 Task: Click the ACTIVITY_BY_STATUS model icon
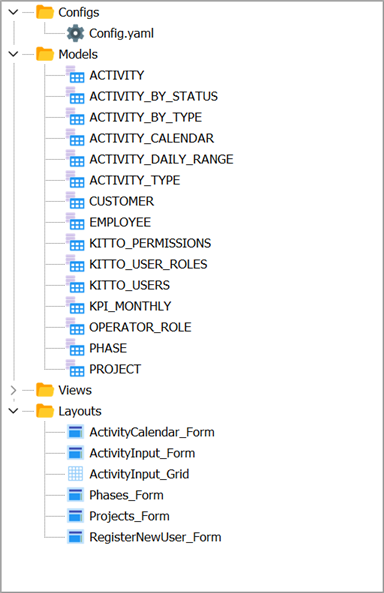pyautogui.click(x=75, y=96)
